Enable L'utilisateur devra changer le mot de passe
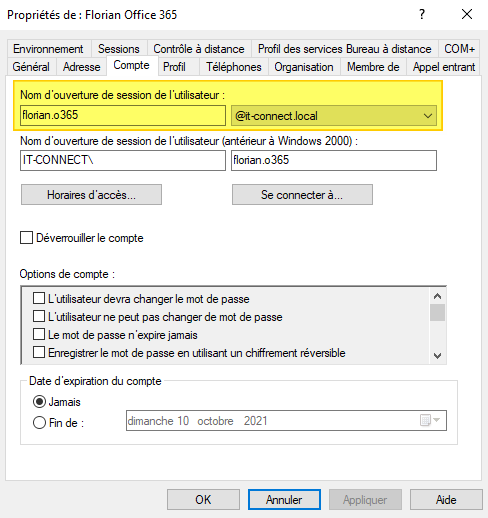The height and width of the screenshot is (518, 488). [39, 298]
